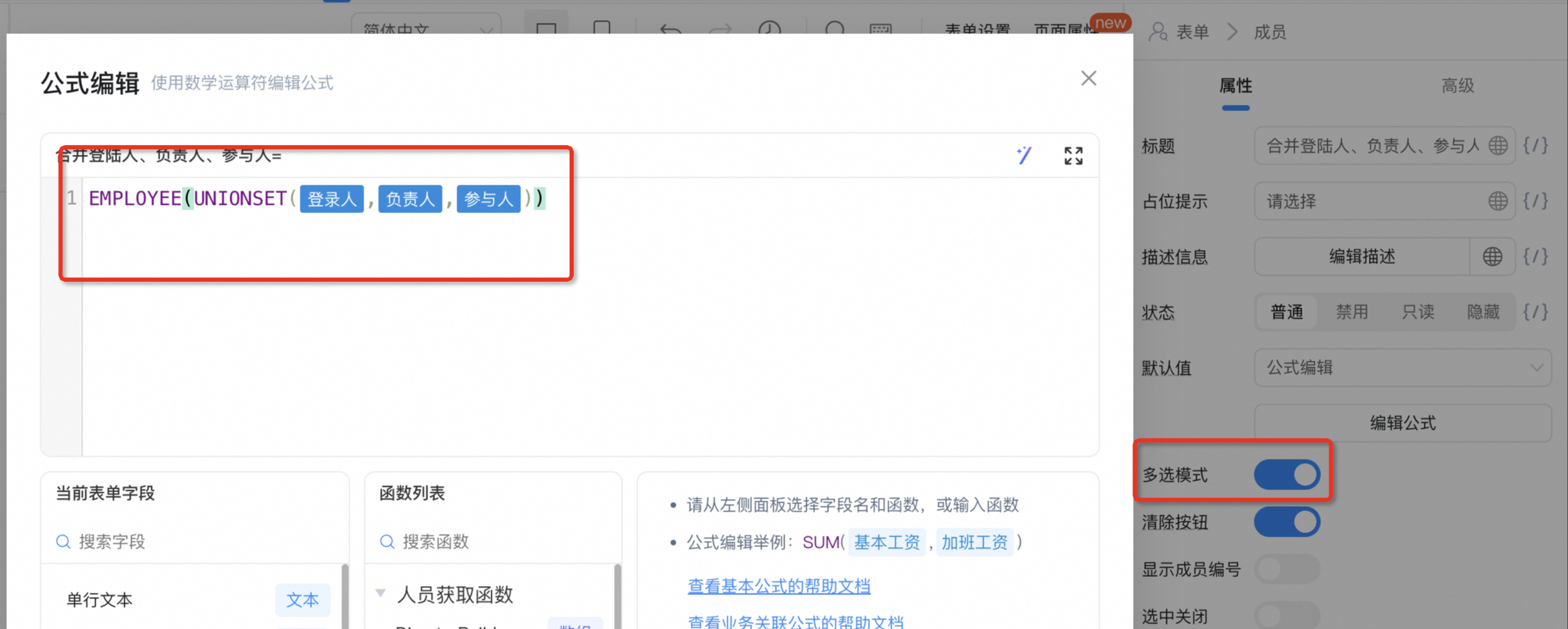Toggle the 多选模式 switch
The image size is (1568, 629).
pos(1287,476)
